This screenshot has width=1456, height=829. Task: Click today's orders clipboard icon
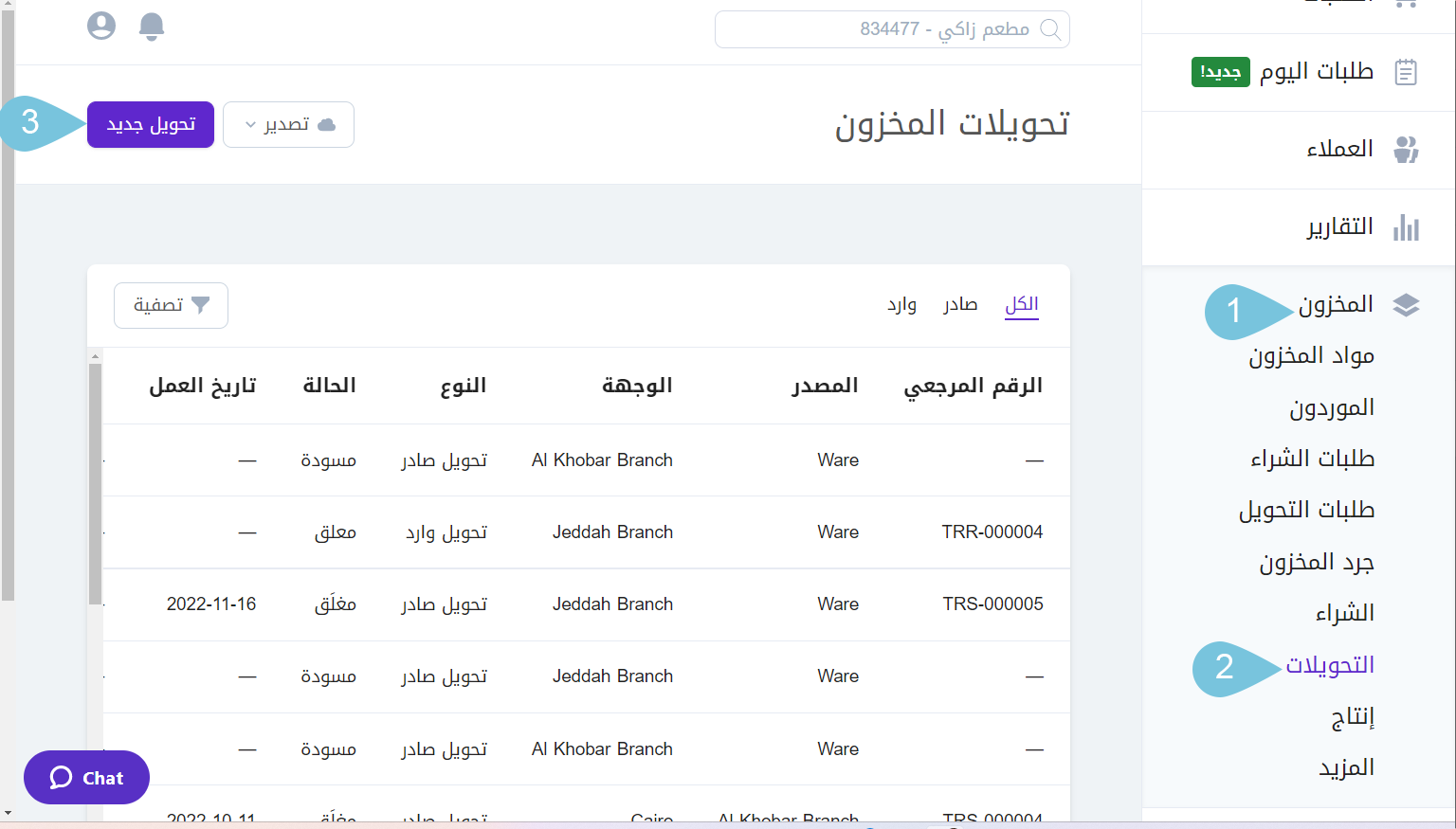(x=1406, y=72)
